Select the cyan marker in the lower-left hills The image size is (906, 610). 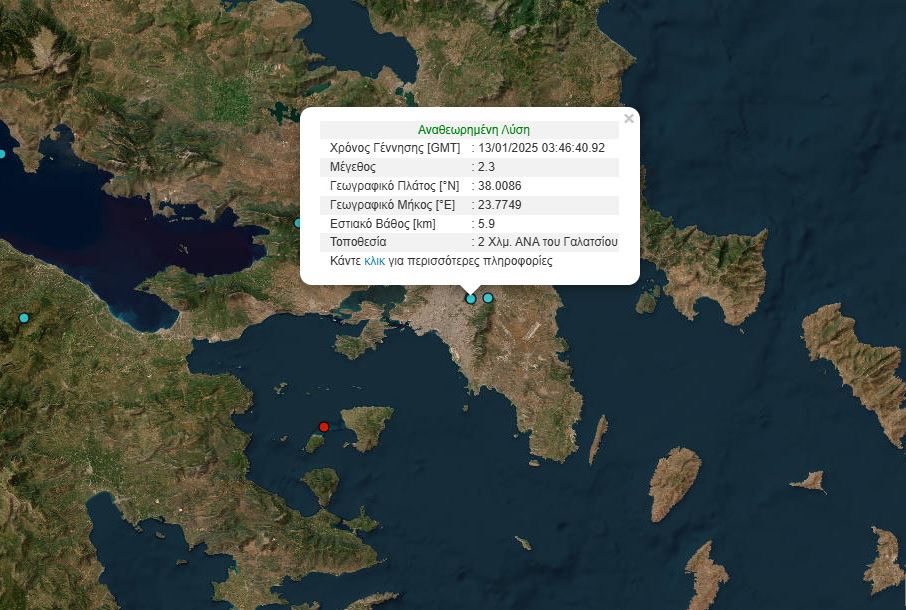[25, 318]
